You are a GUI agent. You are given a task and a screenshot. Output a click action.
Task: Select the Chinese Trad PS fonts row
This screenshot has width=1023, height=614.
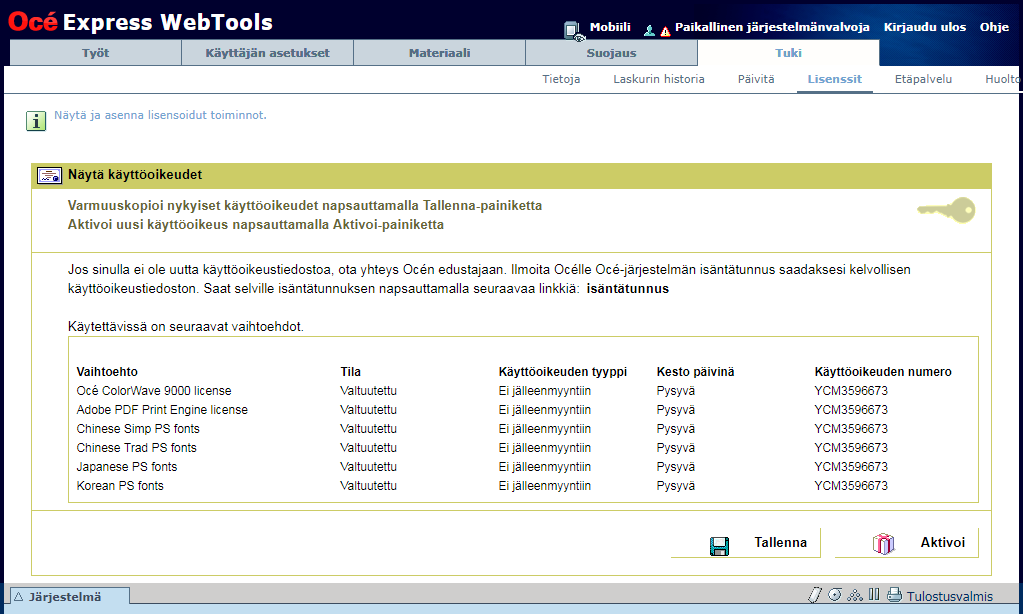pos(523,448)
